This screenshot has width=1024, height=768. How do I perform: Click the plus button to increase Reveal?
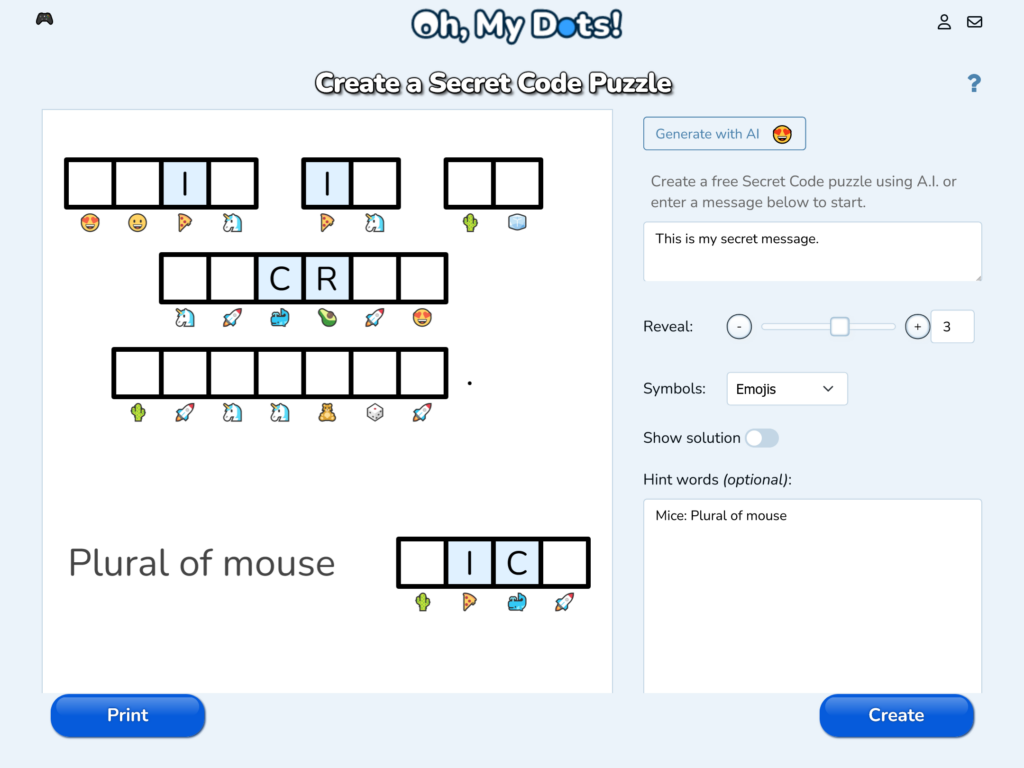click(917, 326)
